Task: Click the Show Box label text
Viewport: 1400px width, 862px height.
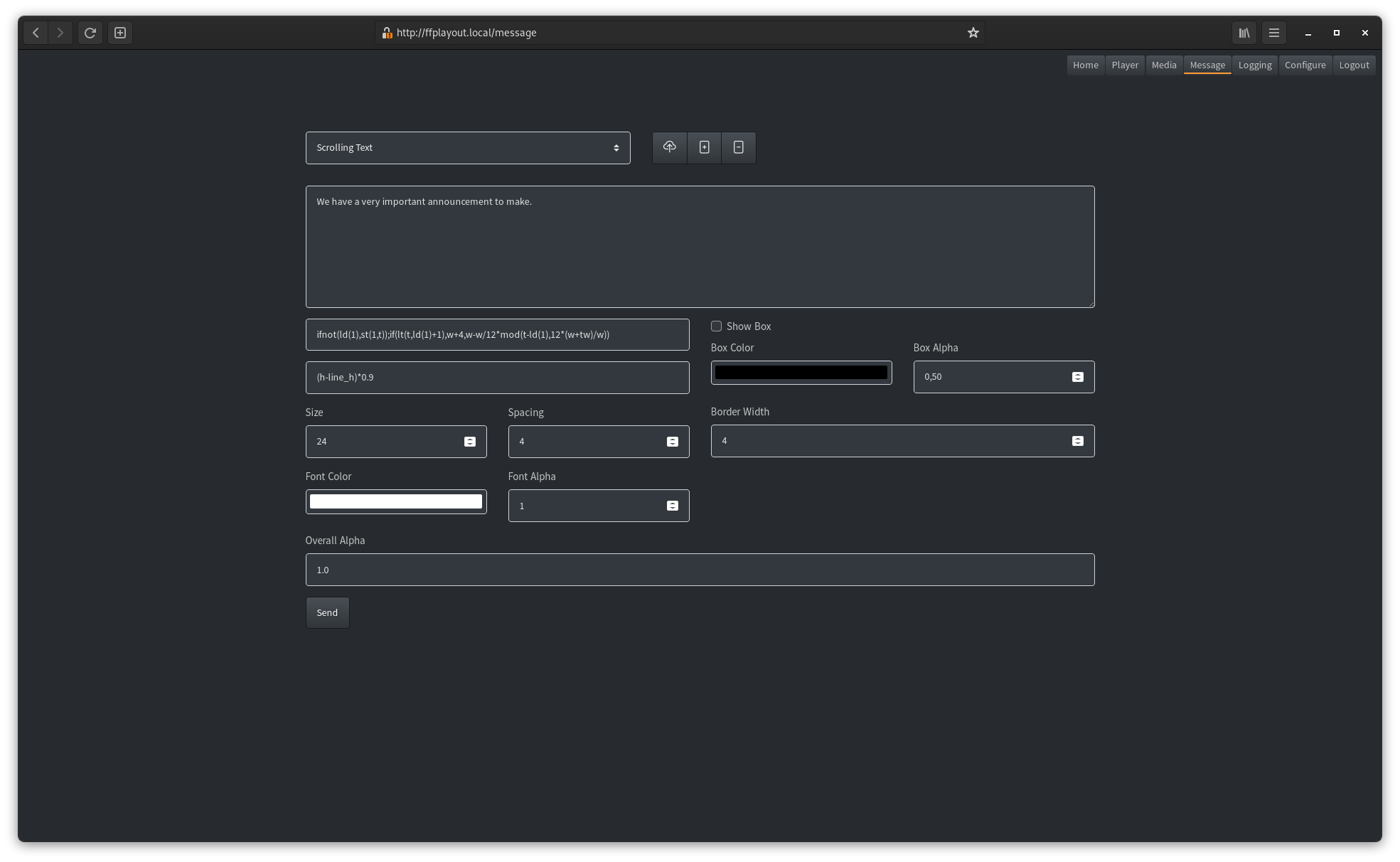Action: tap(749, 326)
